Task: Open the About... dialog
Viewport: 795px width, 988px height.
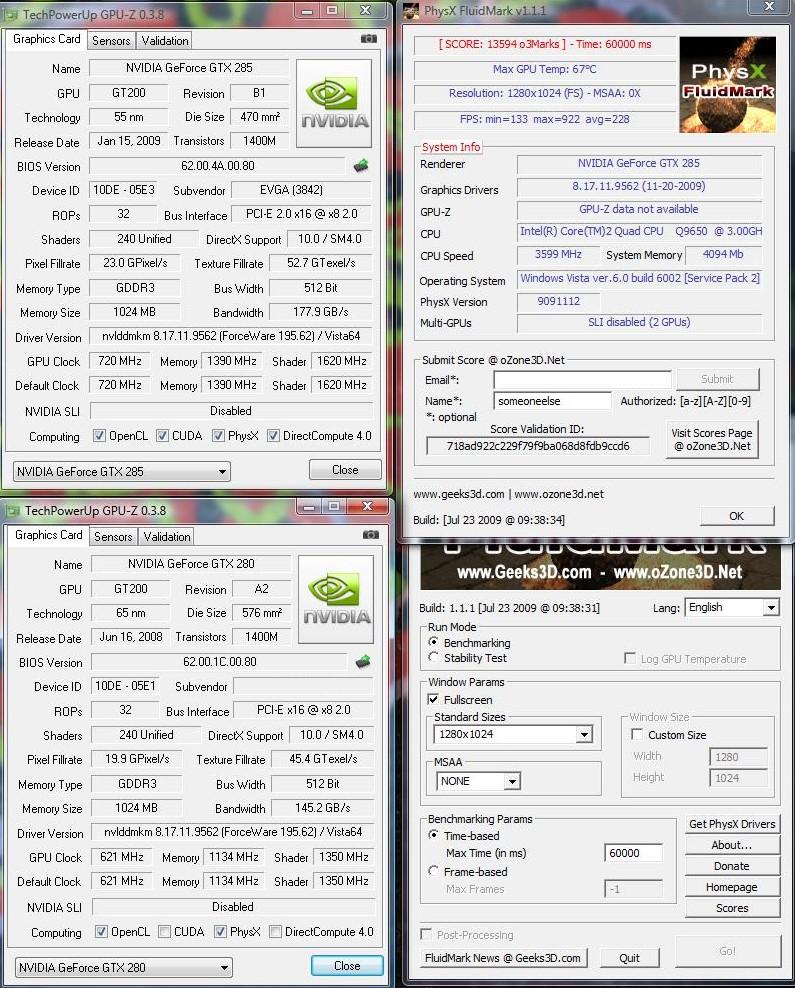Action: 732,845
